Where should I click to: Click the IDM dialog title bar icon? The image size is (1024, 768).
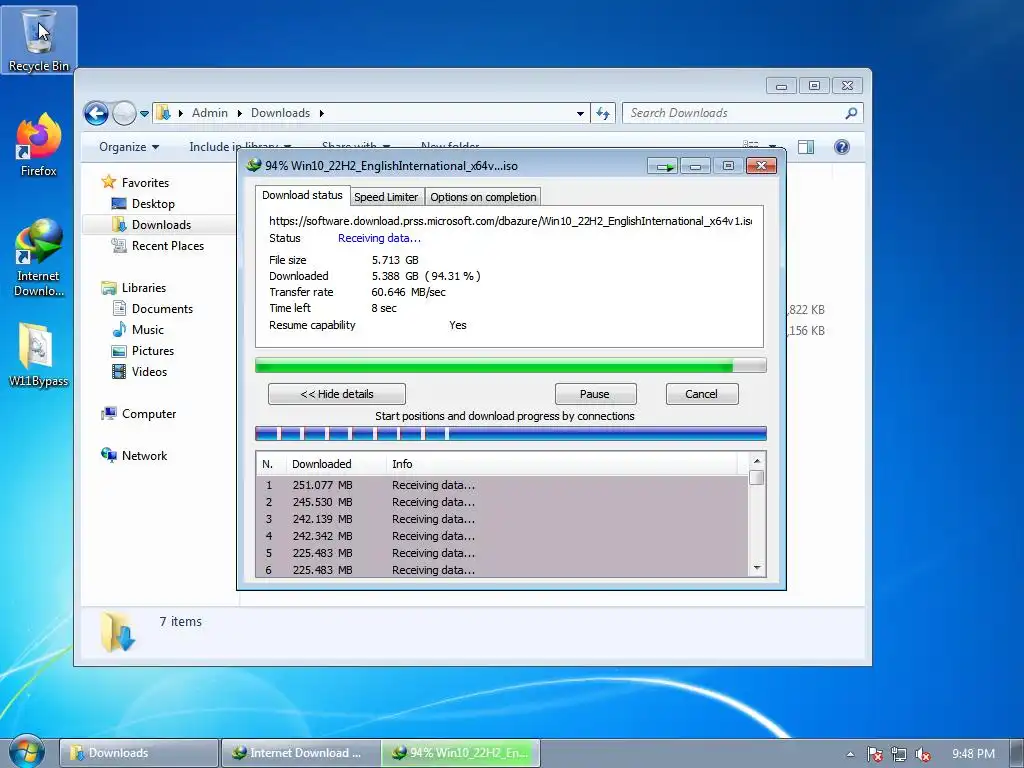pos(253,166)
